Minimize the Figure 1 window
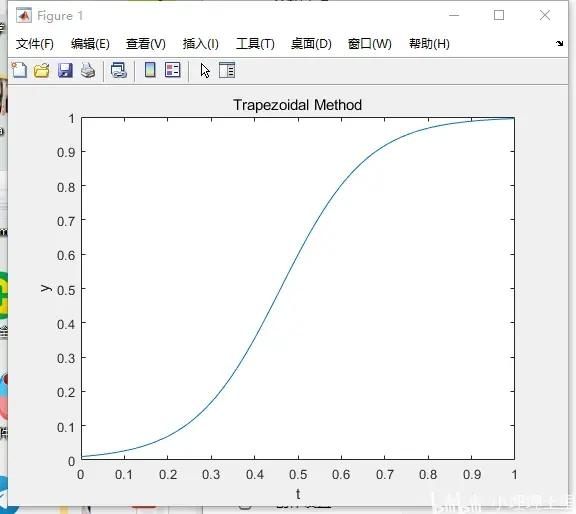Image resolution: width=576 pixels, height=514 pixels. pos(454,15)
